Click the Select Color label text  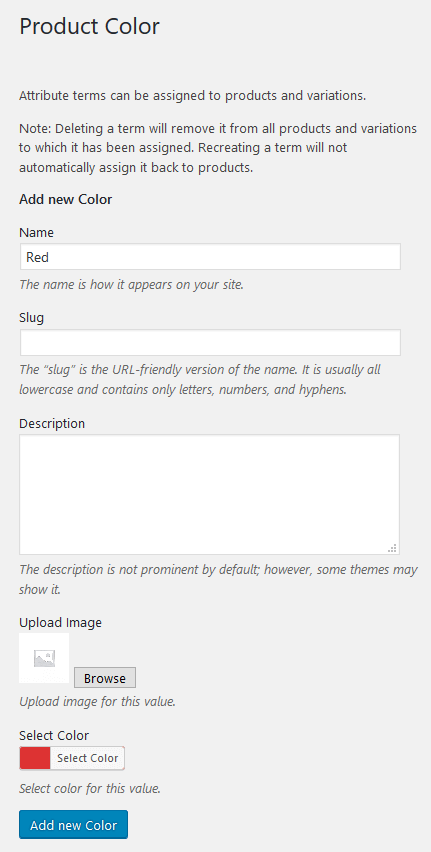[x=54, y=735]
